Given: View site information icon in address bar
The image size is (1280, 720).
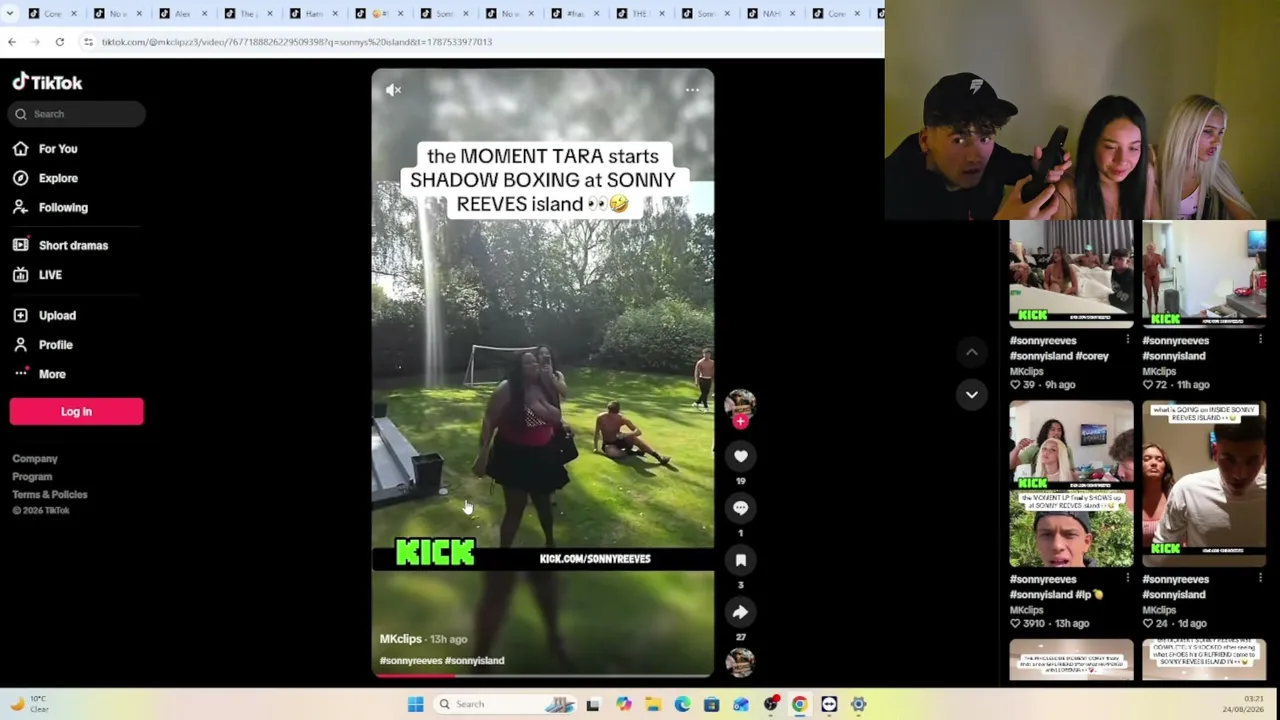Looking at the screenshot, I should (x=88, y=42).
